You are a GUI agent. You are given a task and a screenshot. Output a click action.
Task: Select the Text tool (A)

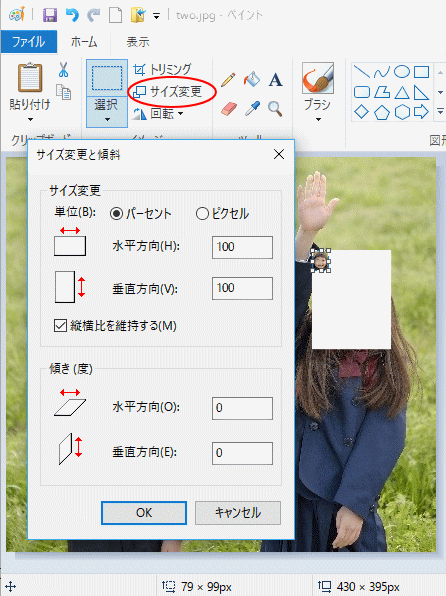[275, 80]
